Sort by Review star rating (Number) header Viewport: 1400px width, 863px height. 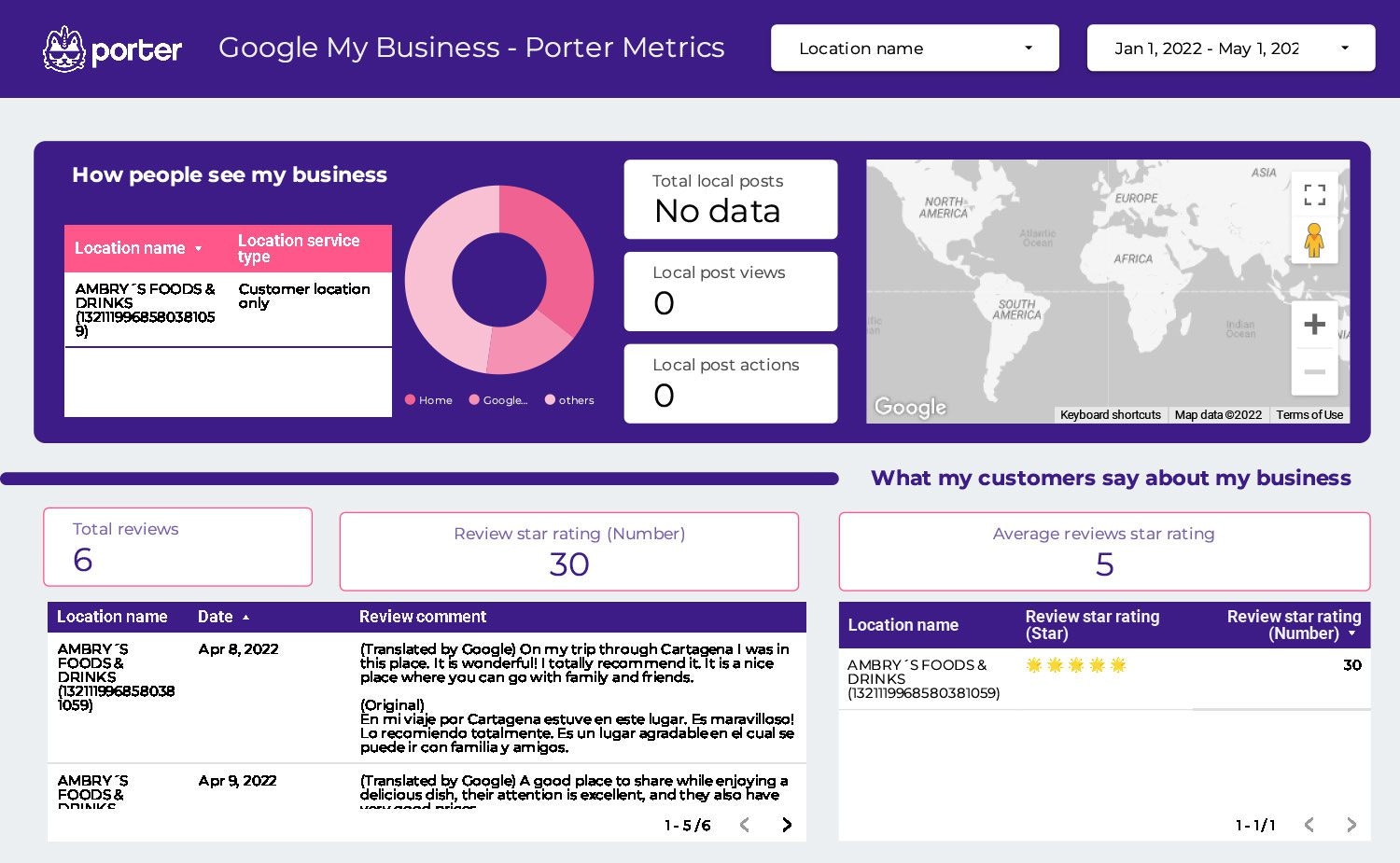(x=1294, y=625)
